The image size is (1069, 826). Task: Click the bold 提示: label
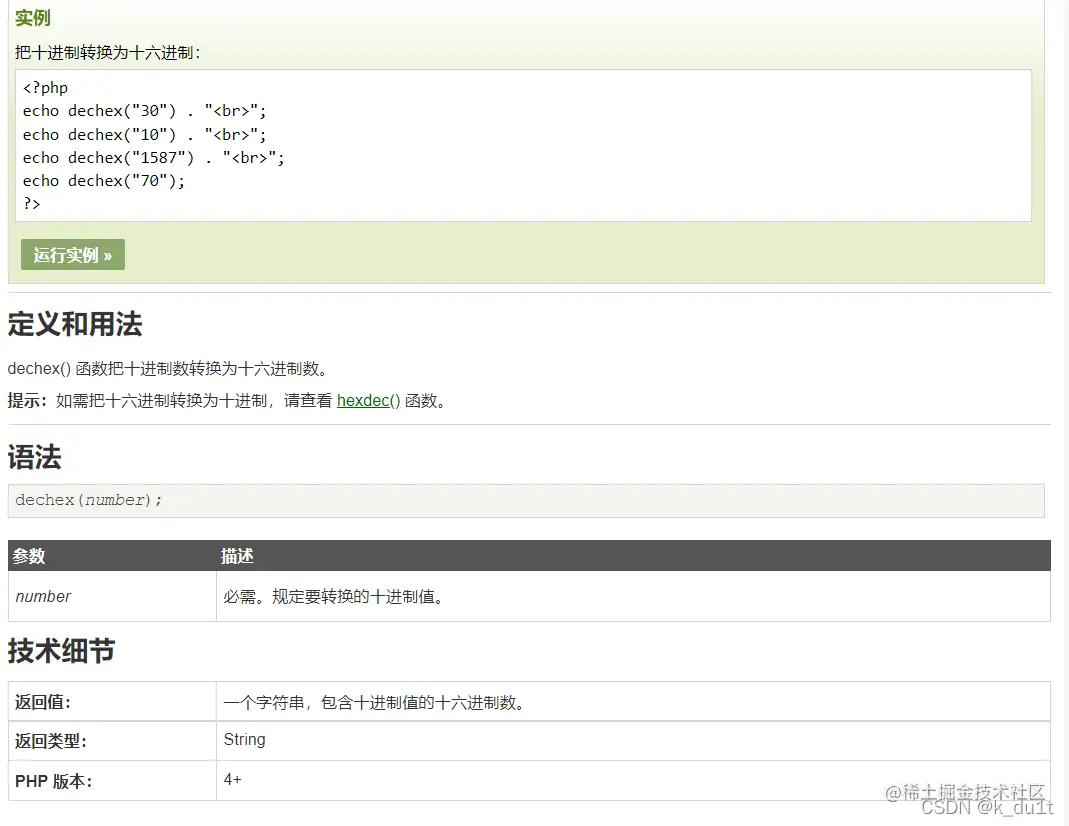tap(27, 401)
